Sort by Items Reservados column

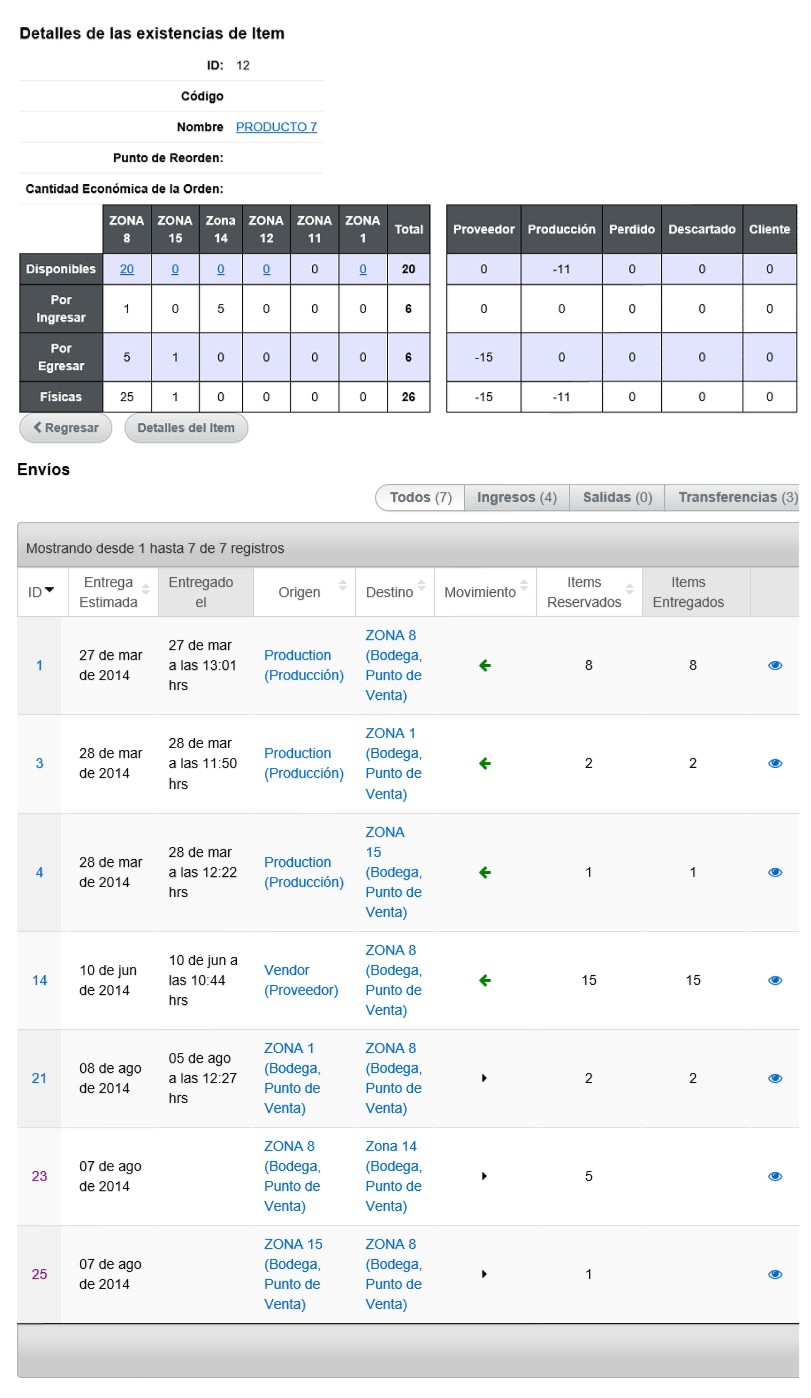[x=589, y=592]
